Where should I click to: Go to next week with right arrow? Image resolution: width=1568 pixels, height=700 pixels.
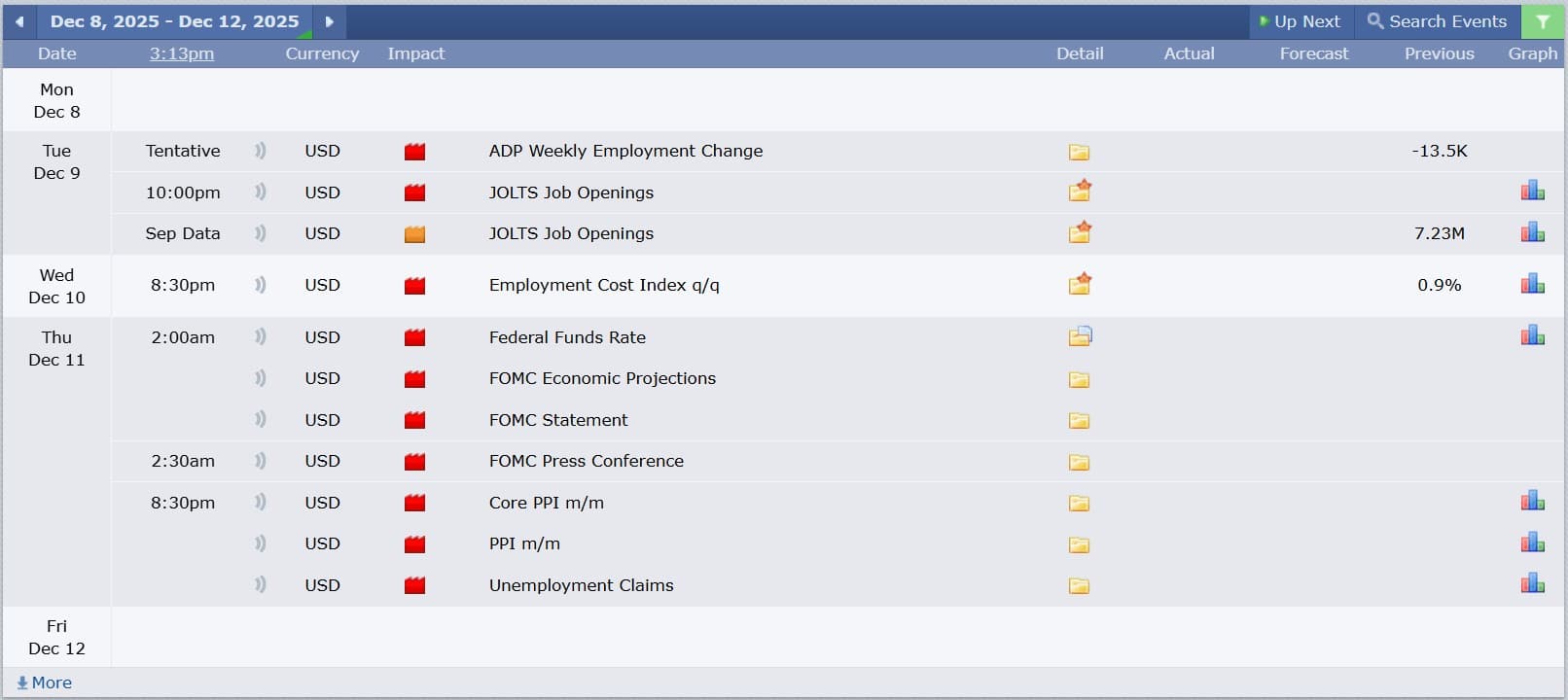tap(329, 21)
